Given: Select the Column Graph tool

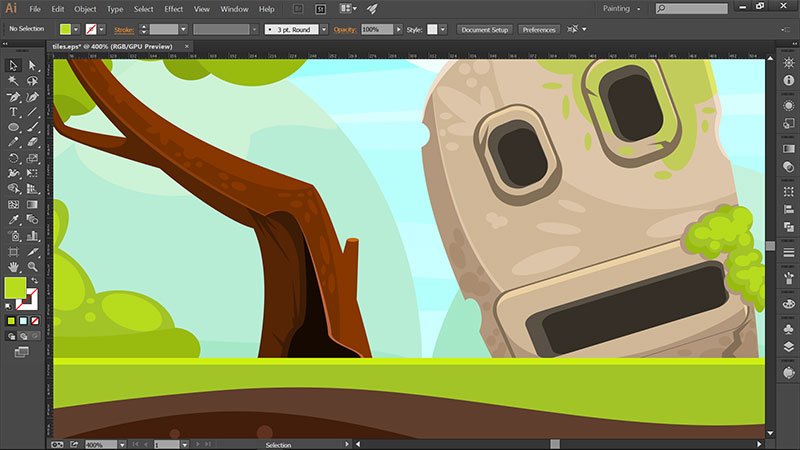Looking at the screenshot, I should pos(32,236).
